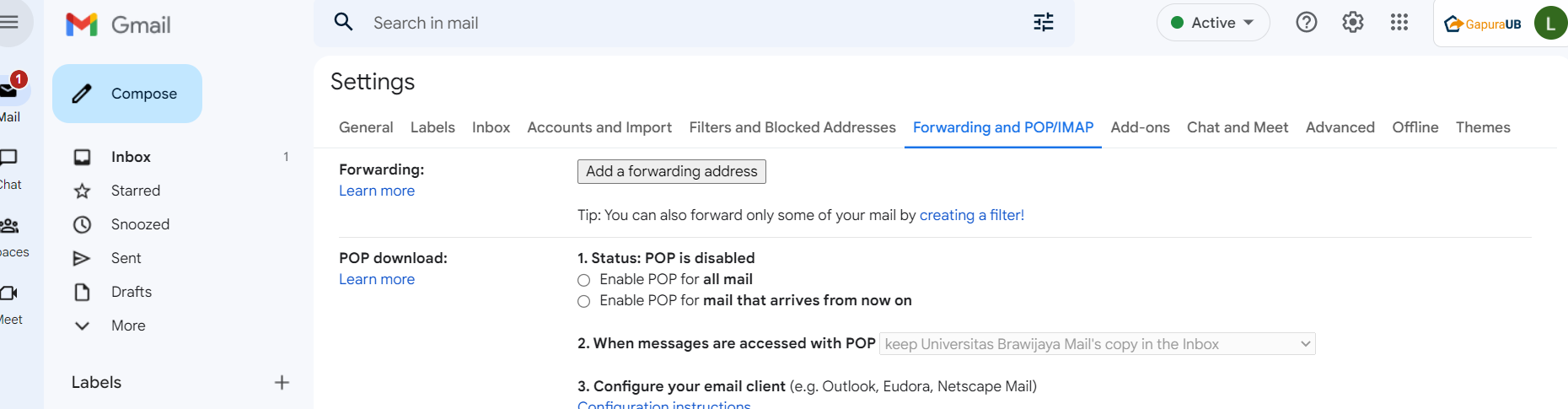1568x409 pixels.
Task: Open the main menu hamburger icon
Action: point(9,23)
